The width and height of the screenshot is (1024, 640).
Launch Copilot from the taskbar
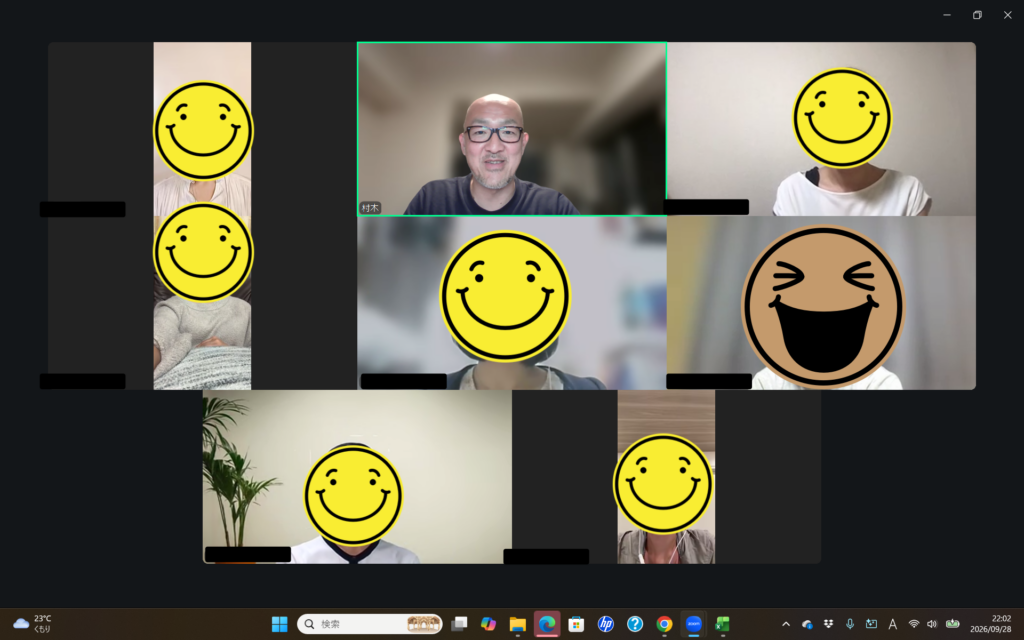[488, 624]
